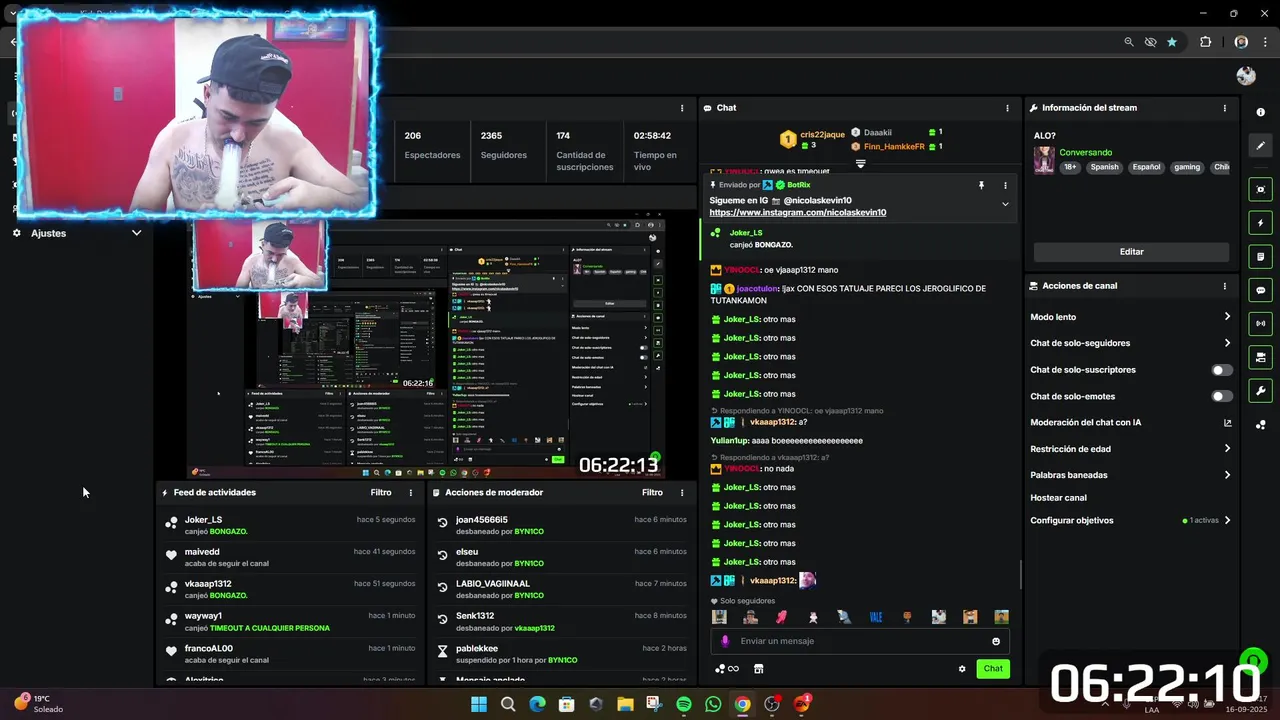
Task: Open Información del stream three-dot menu
Action: pos(1225,108)
